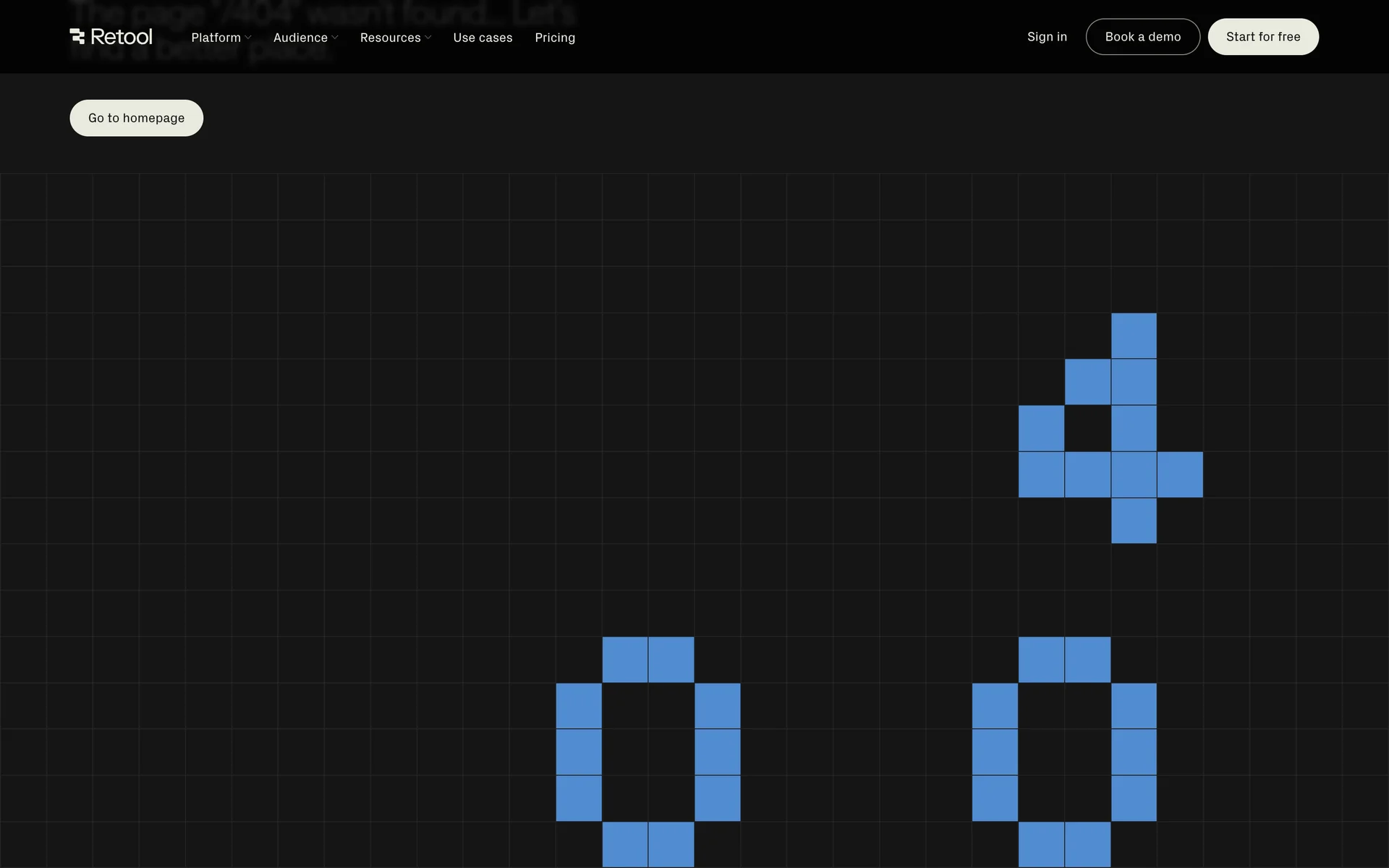Open the Pricing page
Viewport: 1389px width, 868px height.
pyautogui.click(x=555, y=38)
